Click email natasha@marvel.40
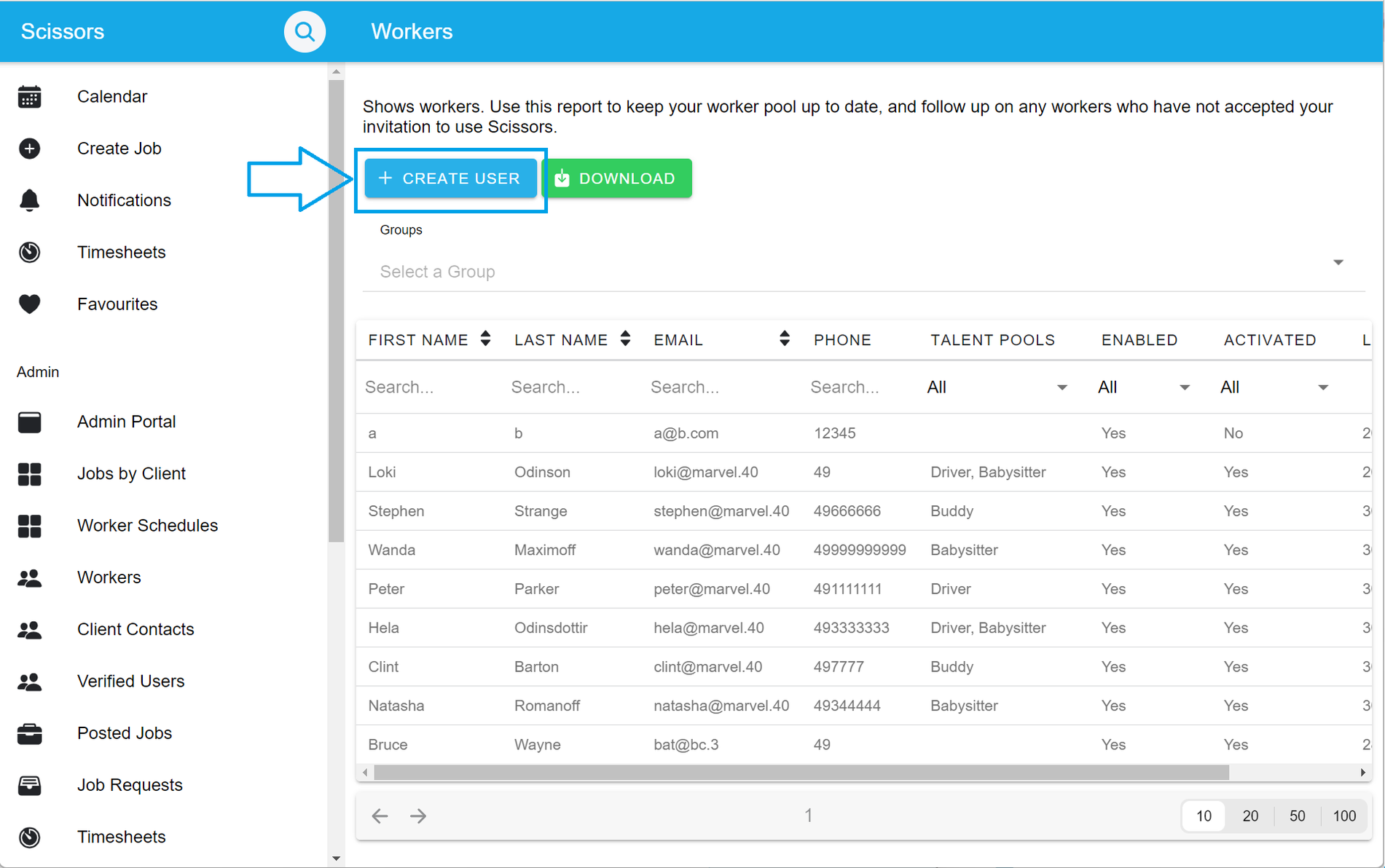Screen dimensions: 1385x868 [x=721, y=706]
